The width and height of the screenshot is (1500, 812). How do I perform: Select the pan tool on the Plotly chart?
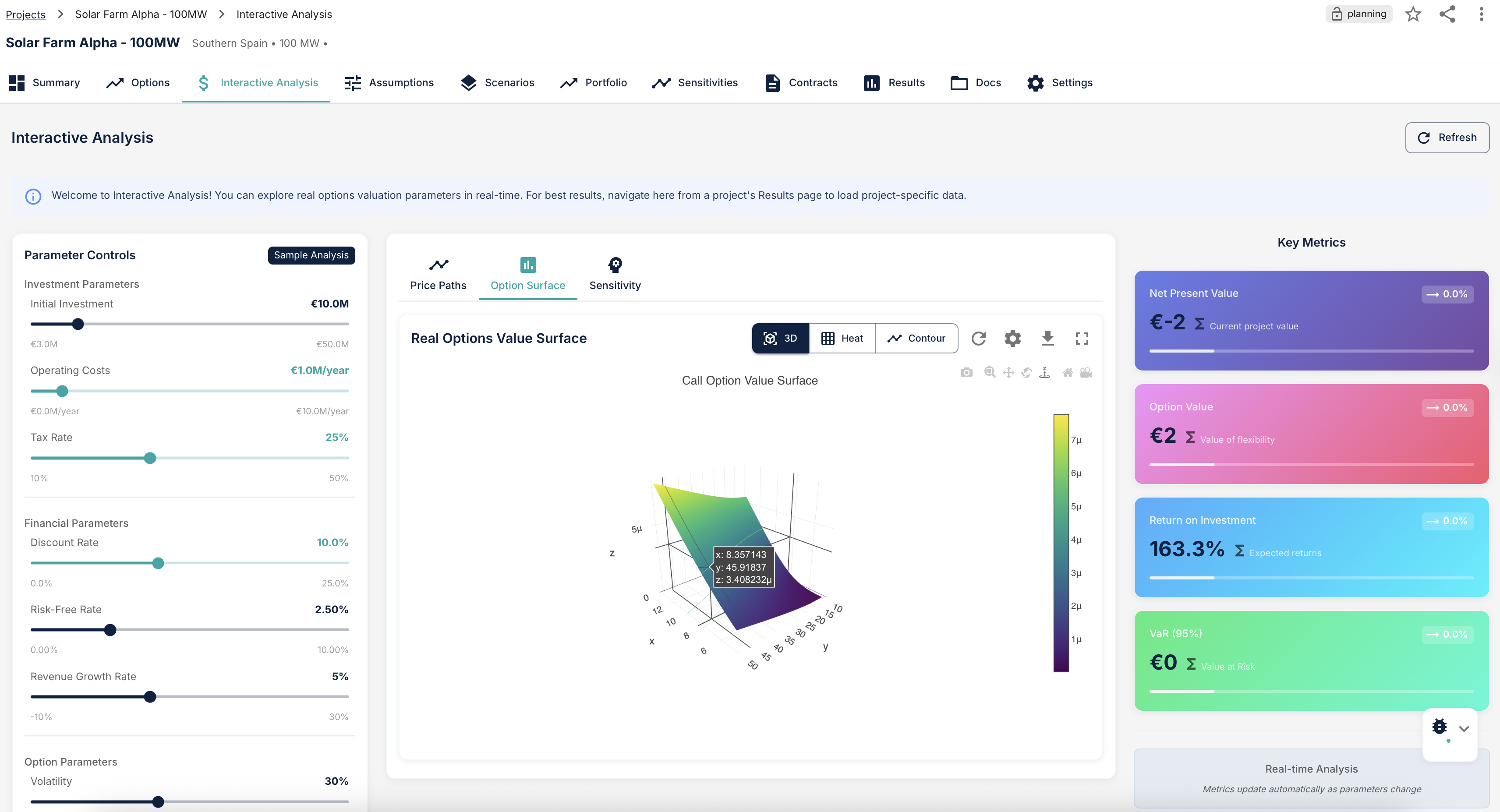(1008, 373)
